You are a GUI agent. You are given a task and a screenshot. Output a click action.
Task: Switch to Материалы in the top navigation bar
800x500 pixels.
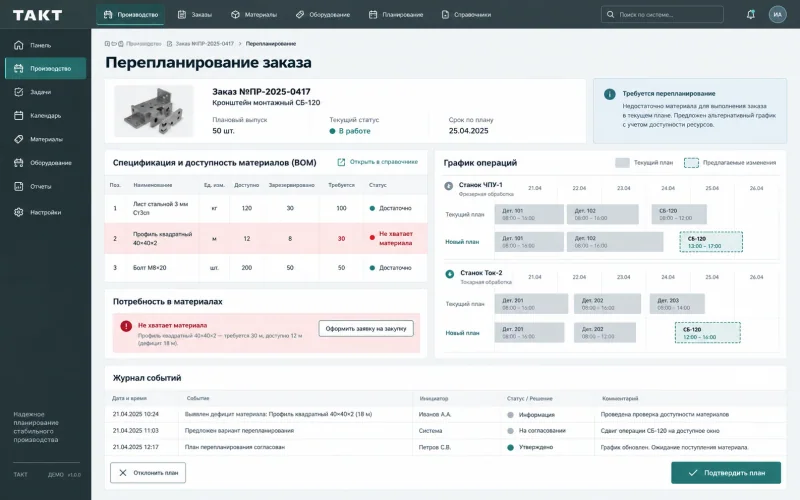254,15
